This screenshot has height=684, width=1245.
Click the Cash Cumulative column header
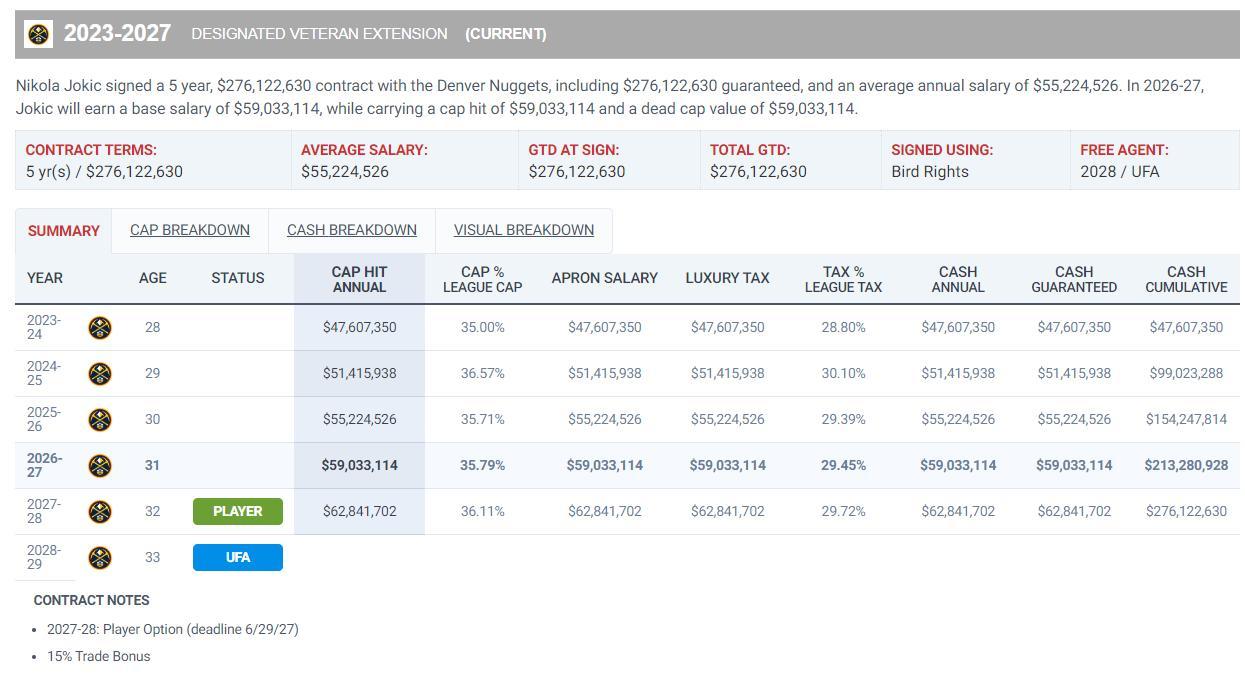click(1186, 279)
